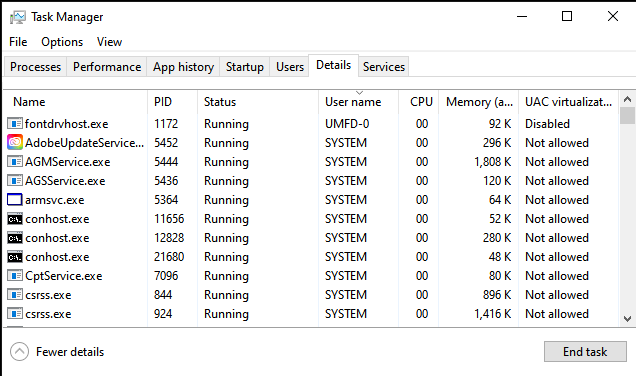Click console icon of conhost.exe PID 11656
The image size is (636, 376).
[15, 219]
